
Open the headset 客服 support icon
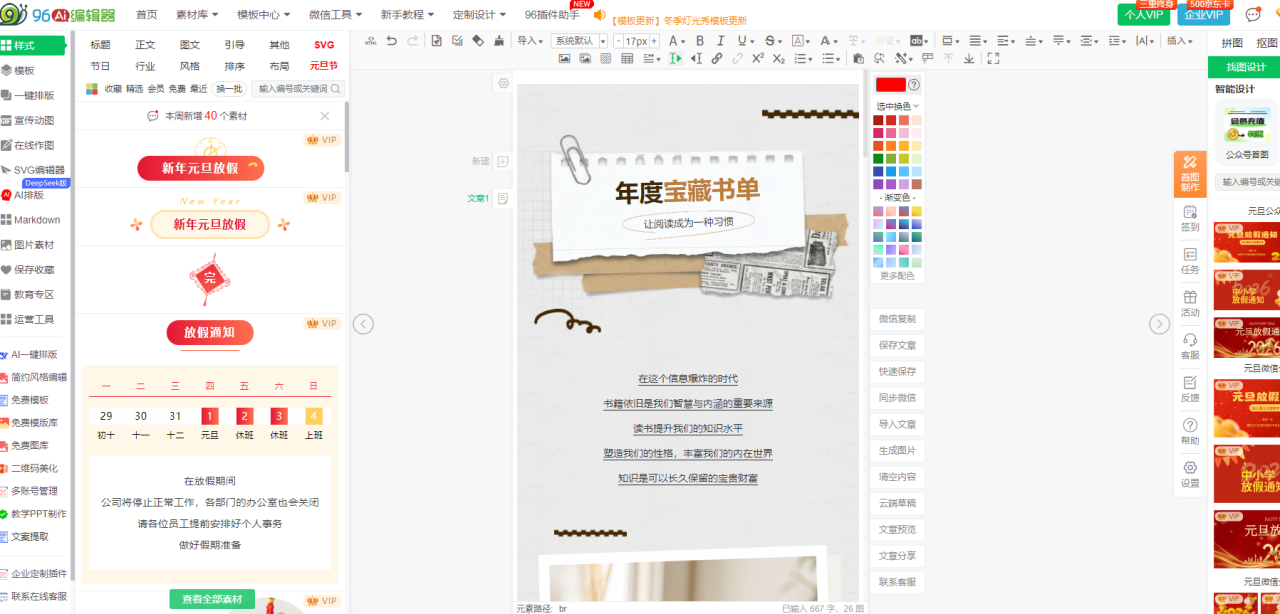(1190, 346)
